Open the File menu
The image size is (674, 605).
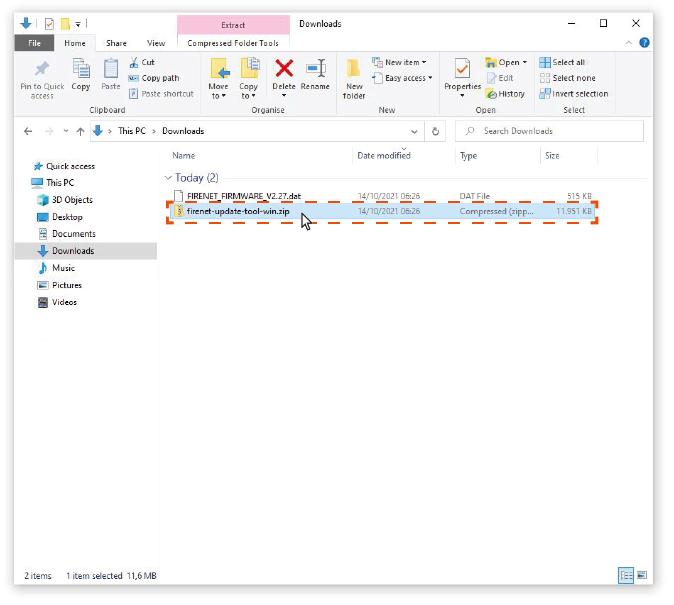pos(34,43)
